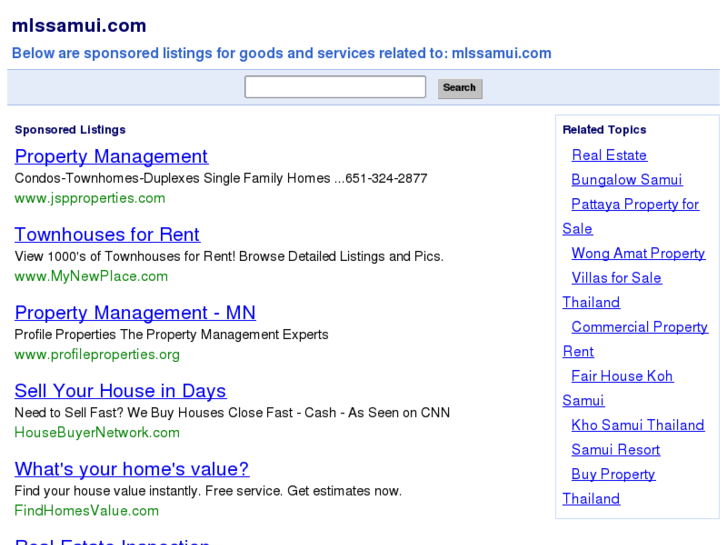Open the Property Management sponsored listing
This screenshot has height=545, width=727.
click(111, 157)
